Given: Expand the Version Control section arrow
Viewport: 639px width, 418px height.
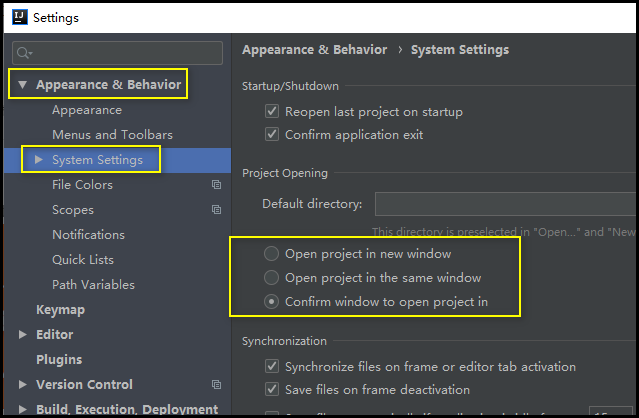Looking at the screenshot, I should pos(22,385).
